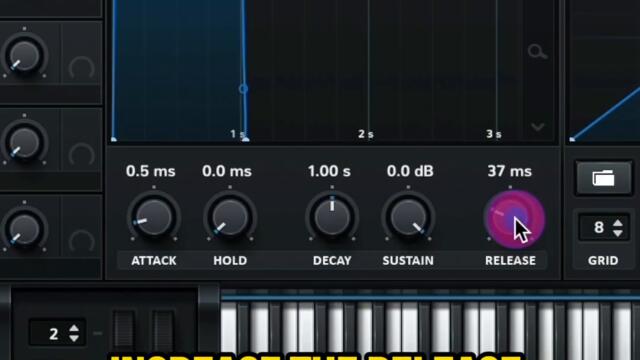Click the Decay knob
Image resolution: width=640 pixels, height=360 pixels.
tap(332, 218)
